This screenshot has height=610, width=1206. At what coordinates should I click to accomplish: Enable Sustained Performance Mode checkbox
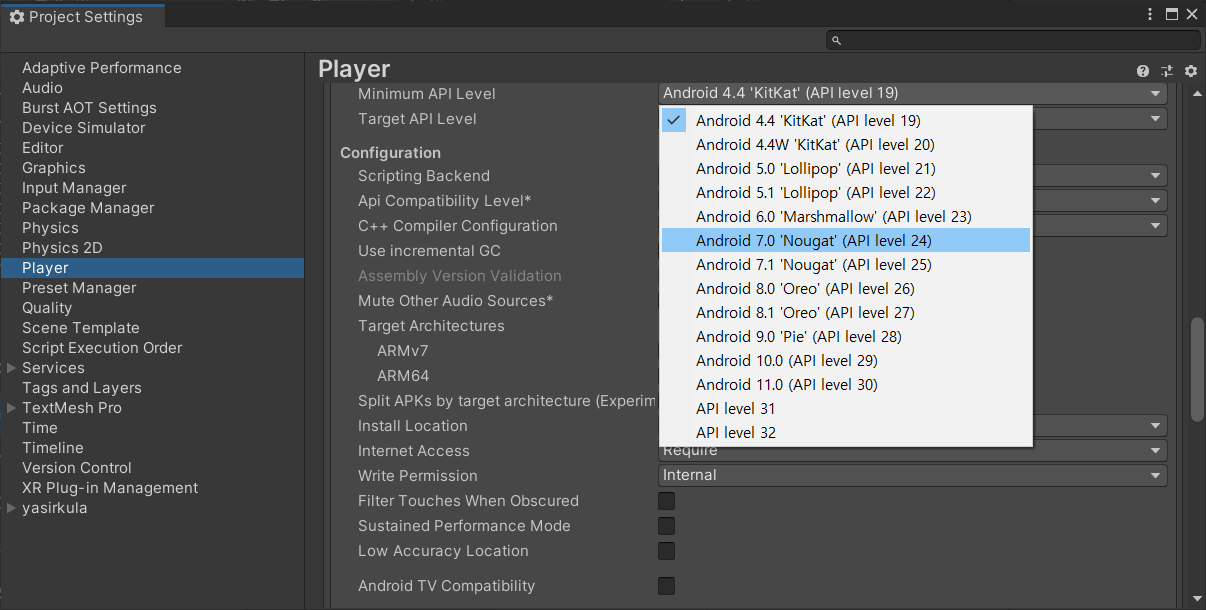pos(666,526)
